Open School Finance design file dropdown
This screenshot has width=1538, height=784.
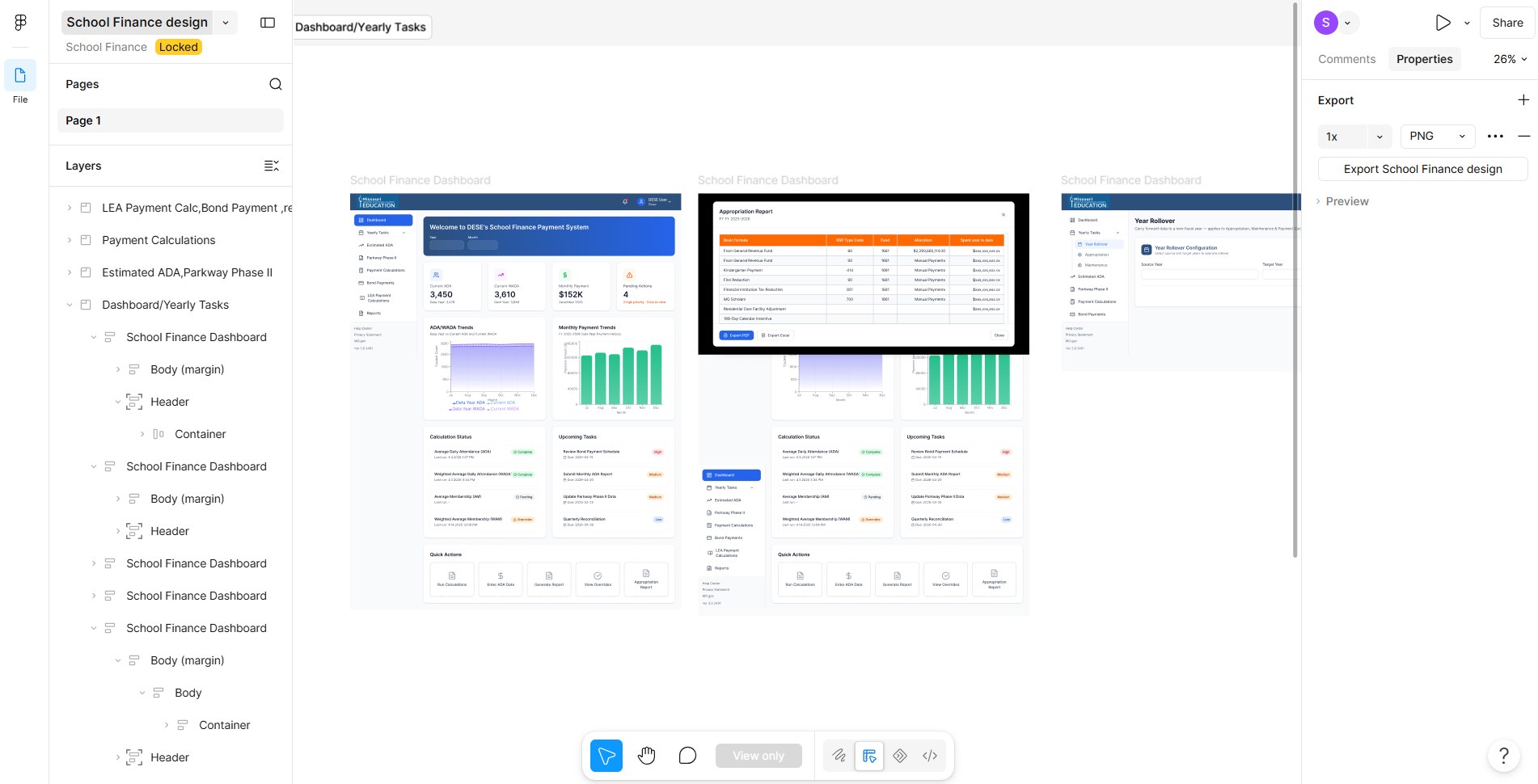point(226,23)
